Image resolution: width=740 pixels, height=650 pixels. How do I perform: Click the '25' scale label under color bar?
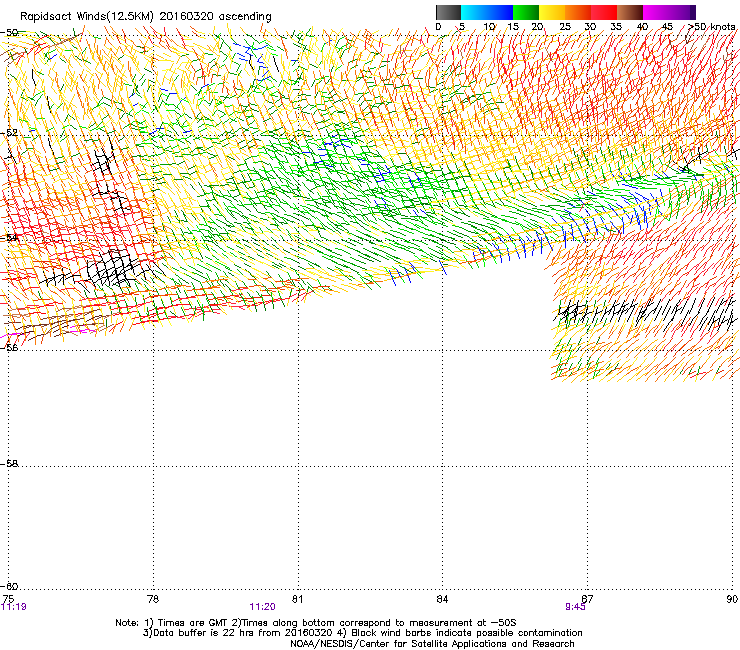click(x=565, y=26)
